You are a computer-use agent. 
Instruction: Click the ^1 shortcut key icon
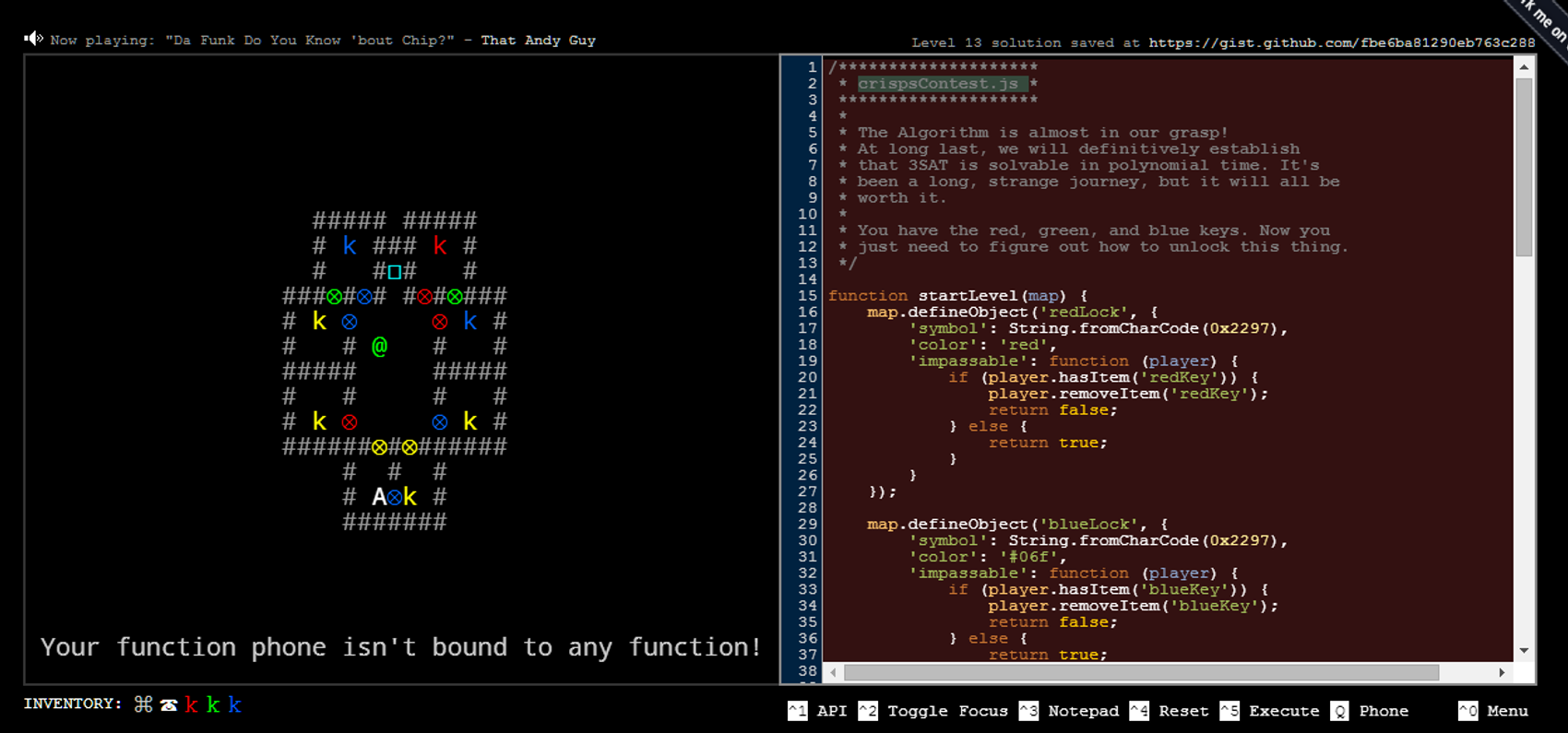[x=798, y=711]
